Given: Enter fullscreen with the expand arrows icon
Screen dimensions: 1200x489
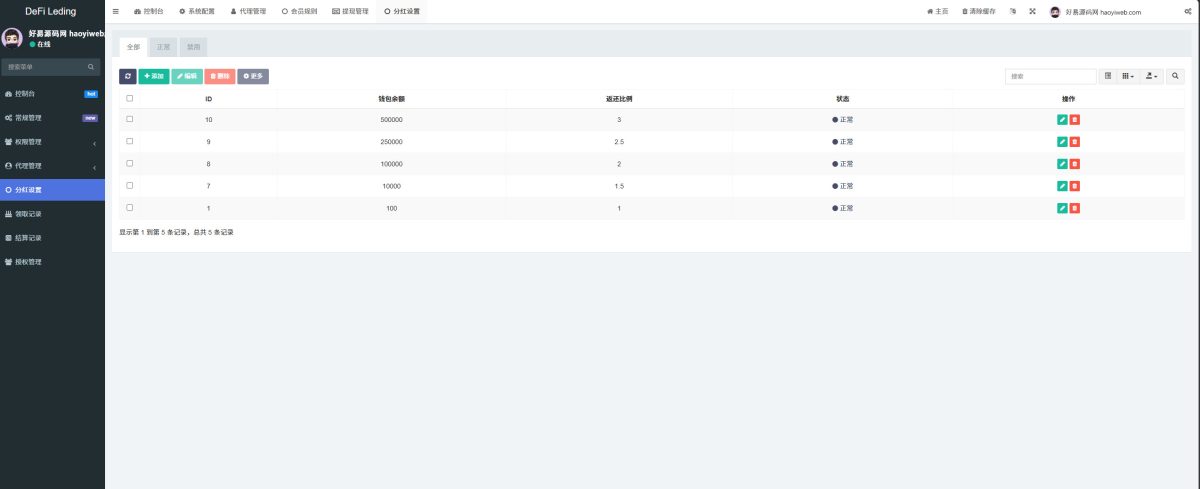Looking at the screenshot, I should pyautogui.click(x=1031, y=11).
